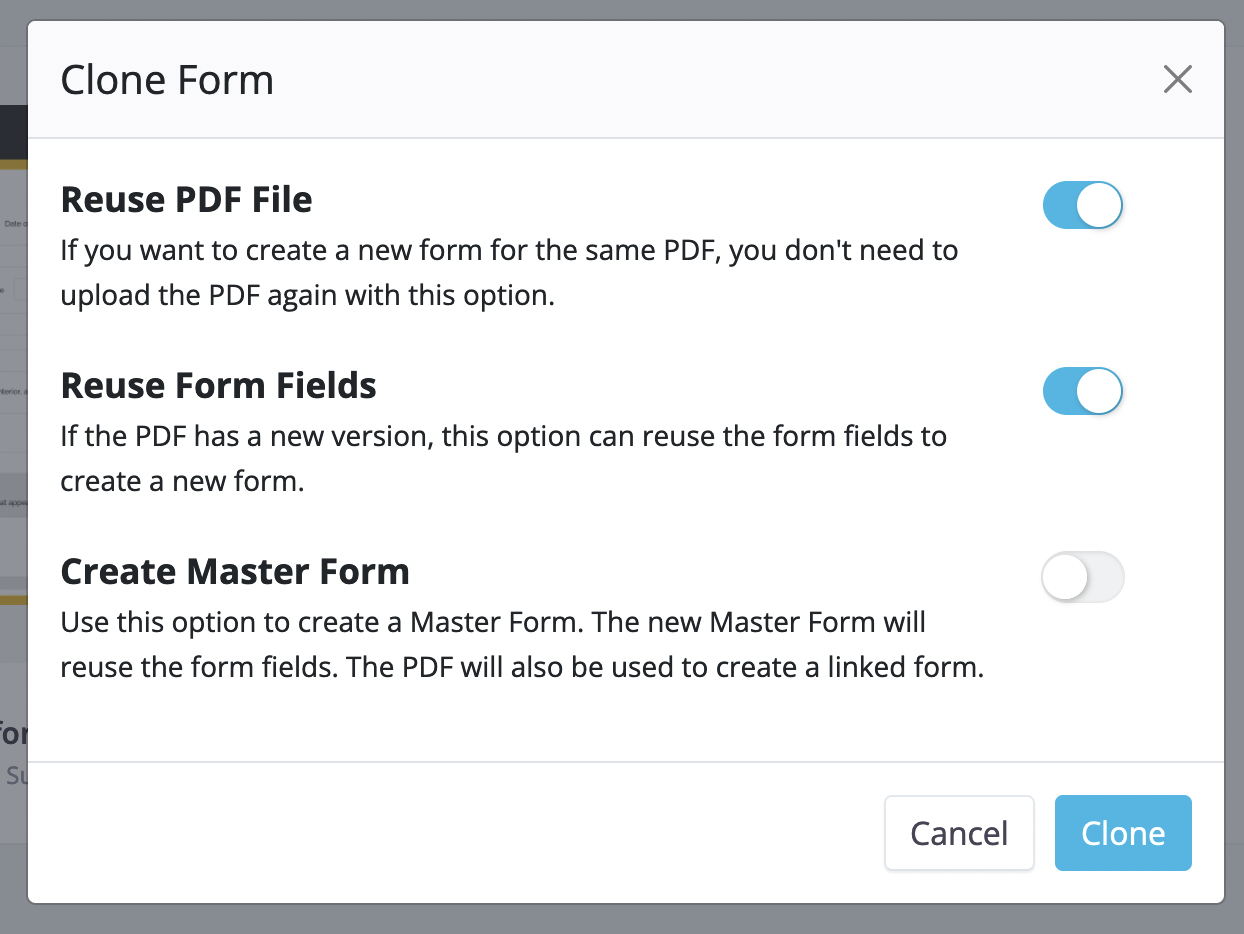Click the "Create Master Form" heading

click(x=235, y=572)
